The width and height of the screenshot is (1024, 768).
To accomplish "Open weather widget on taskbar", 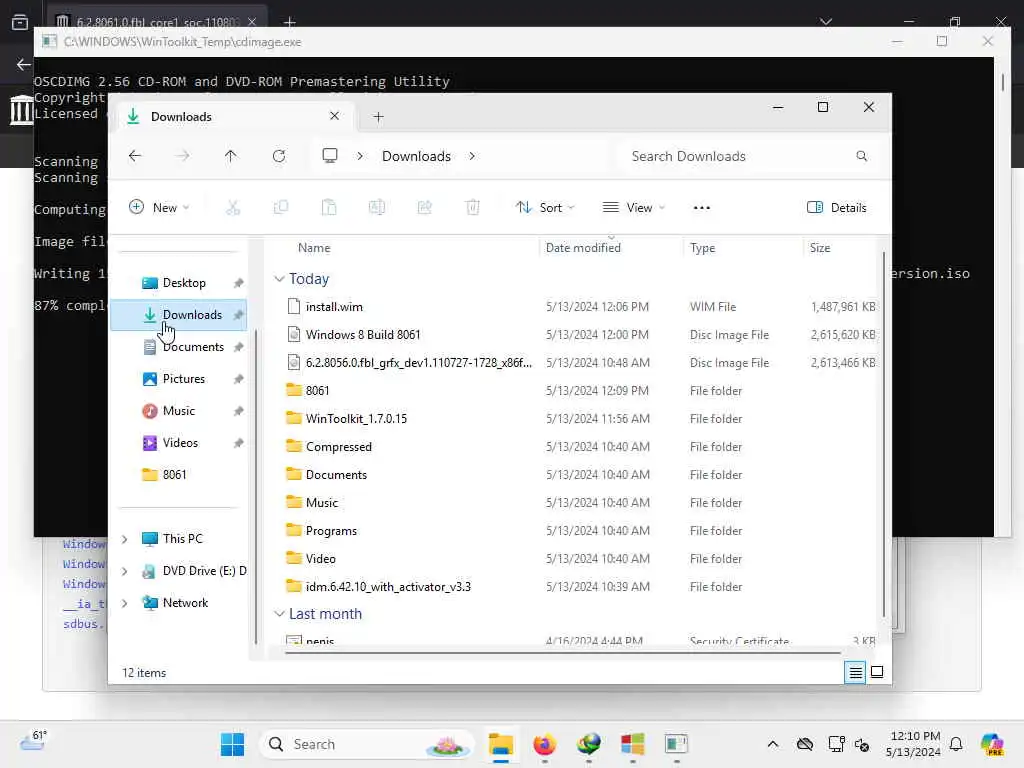I will coord(33,741).
